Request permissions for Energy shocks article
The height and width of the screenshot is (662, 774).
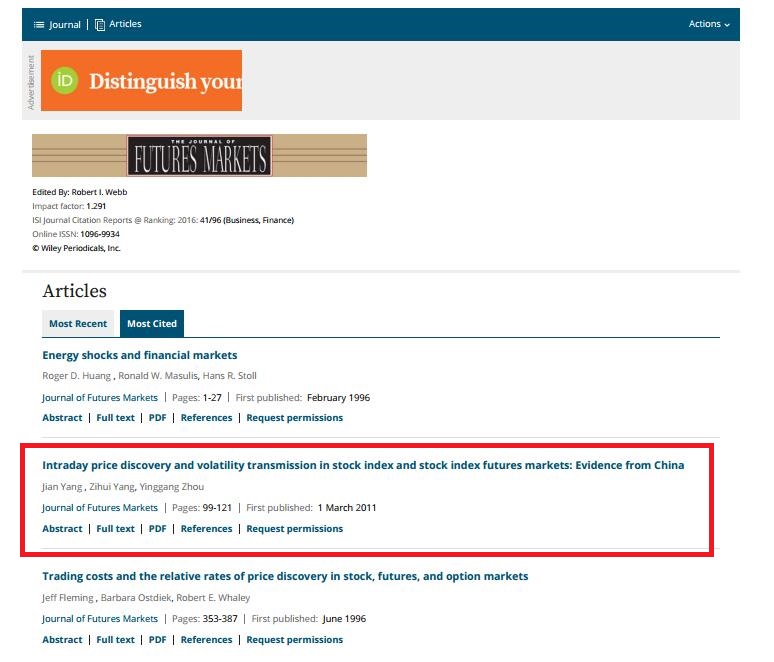pos(294,418)
